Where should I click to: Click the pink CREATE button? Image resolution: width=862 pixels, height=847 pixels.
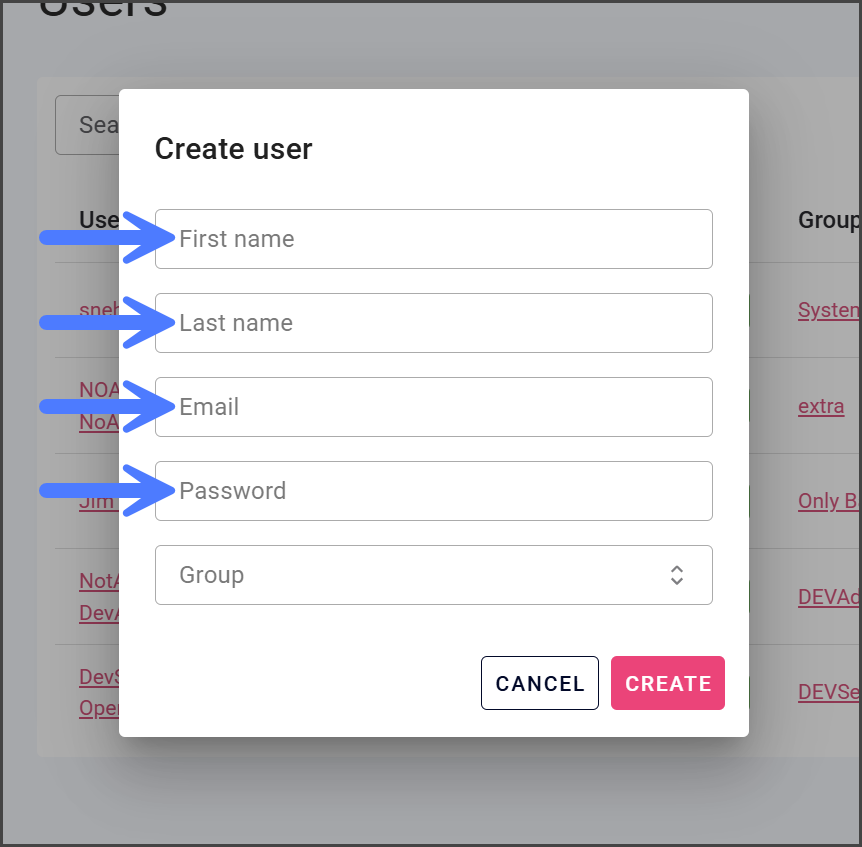pyautogui.click(x=668, y=684)
